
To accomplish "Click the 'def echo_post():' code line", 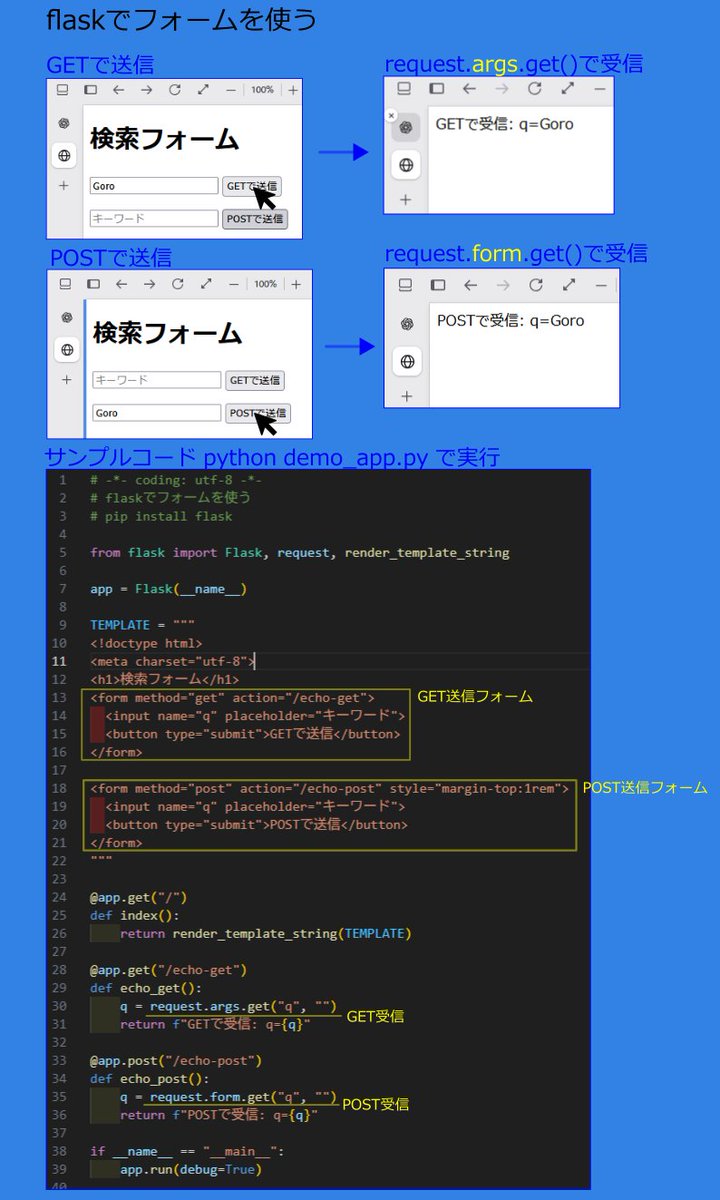I will click(150, 1079).
